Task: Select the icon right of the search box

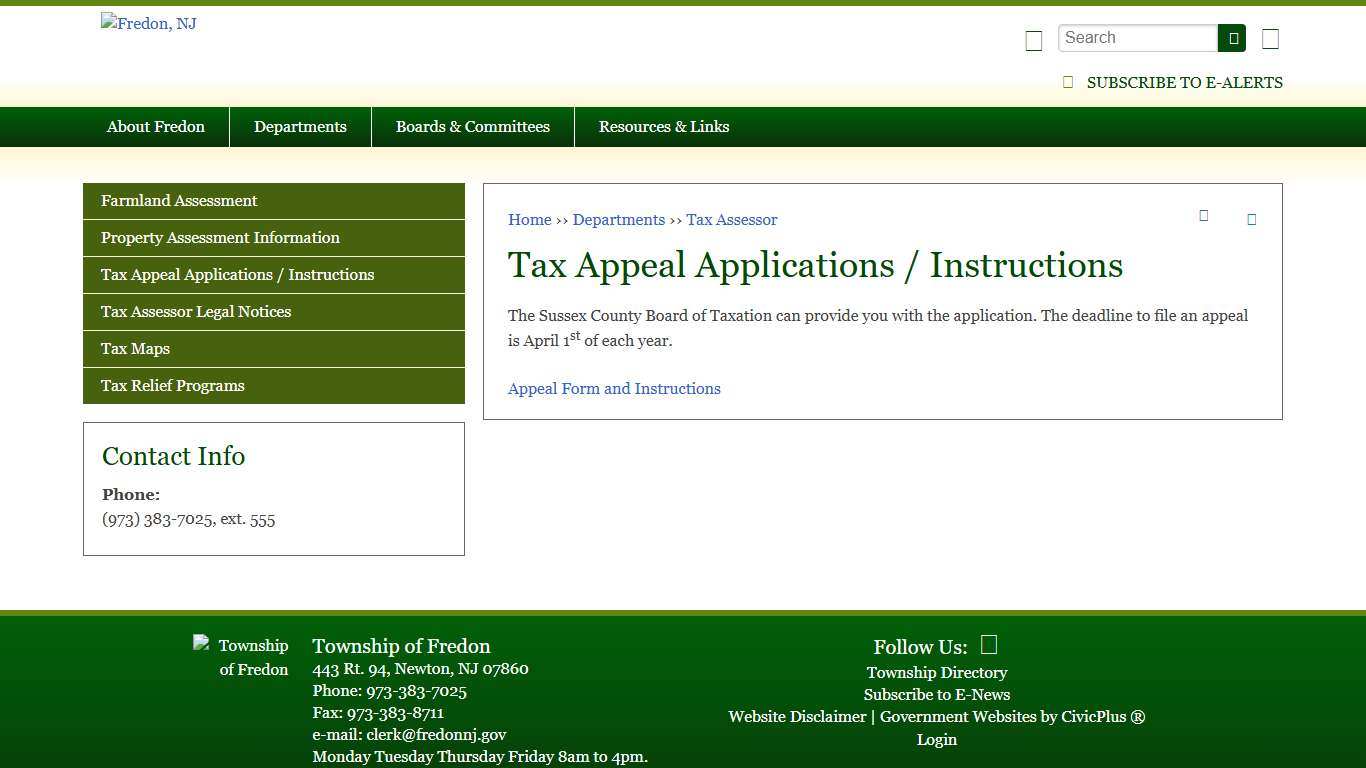Action: click(x=1269, y=39)
